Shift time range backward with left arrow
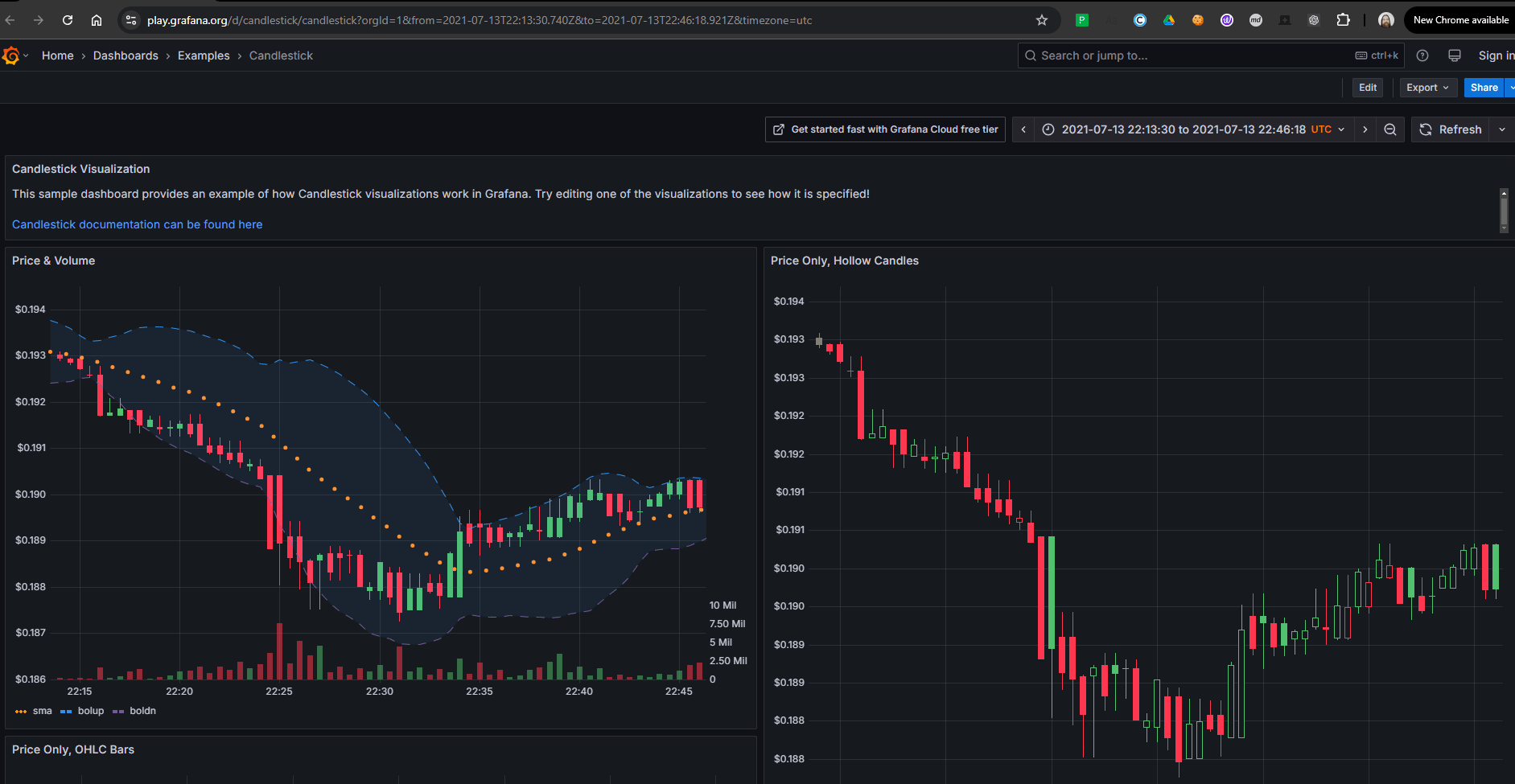The width and height of the screenshot is (1515, 784). tap(1023, 129)
